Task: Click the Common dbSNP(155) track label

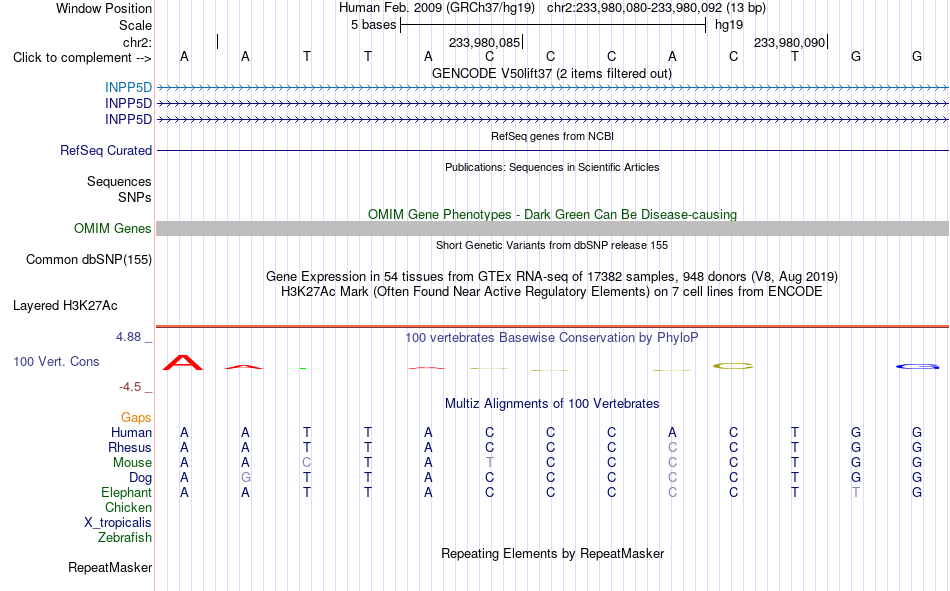Action: click(x=88, y=259)
